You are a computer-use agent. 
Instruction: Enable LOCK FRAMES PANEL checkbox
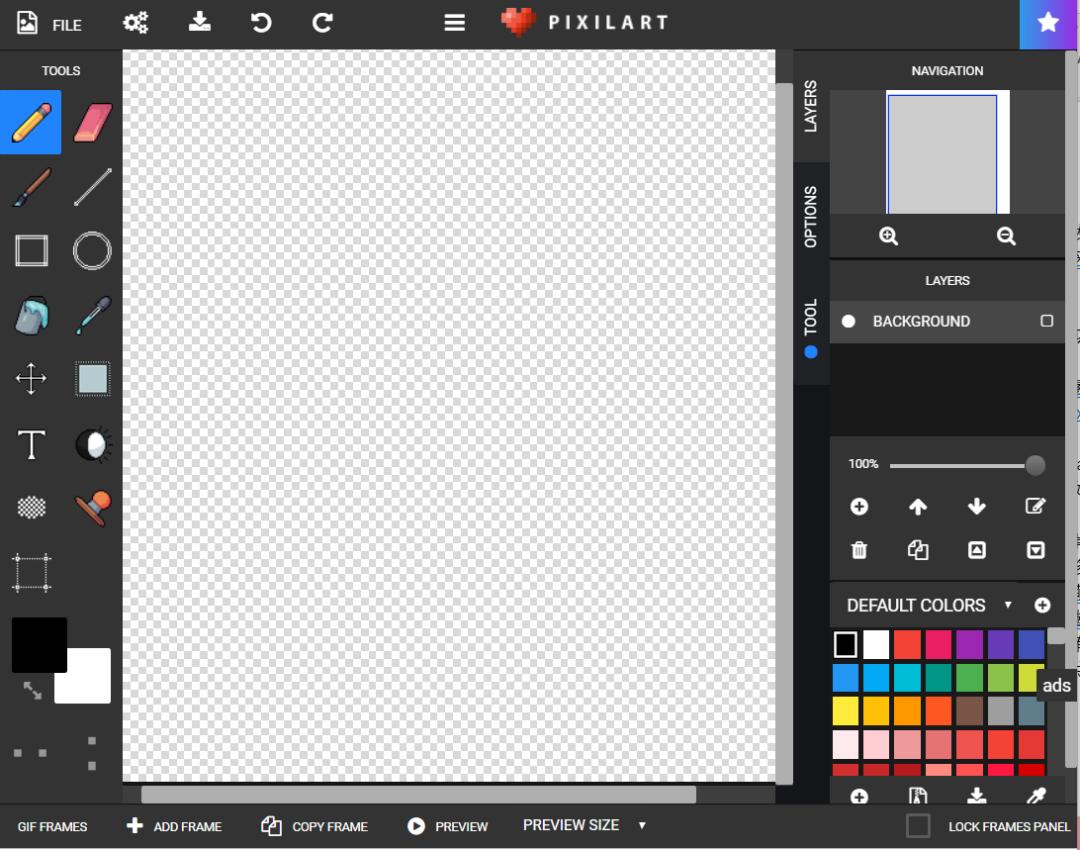coord(918,826)
